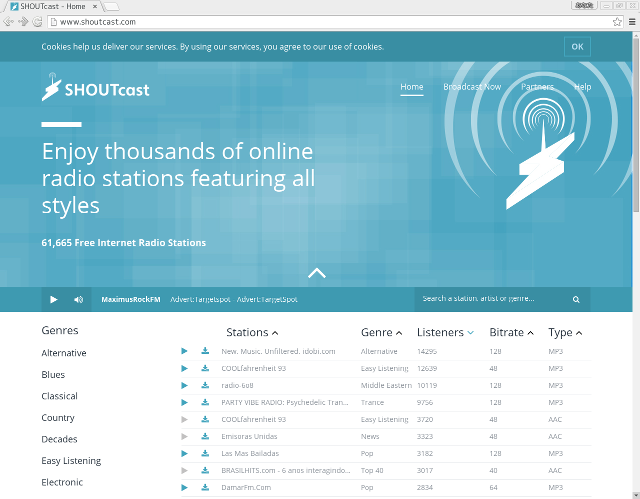This screenshot has height=499, width=640.
Task: Download the 3720-listener COOLfahrenheit 93 AAC station
Action: point(205,419)
